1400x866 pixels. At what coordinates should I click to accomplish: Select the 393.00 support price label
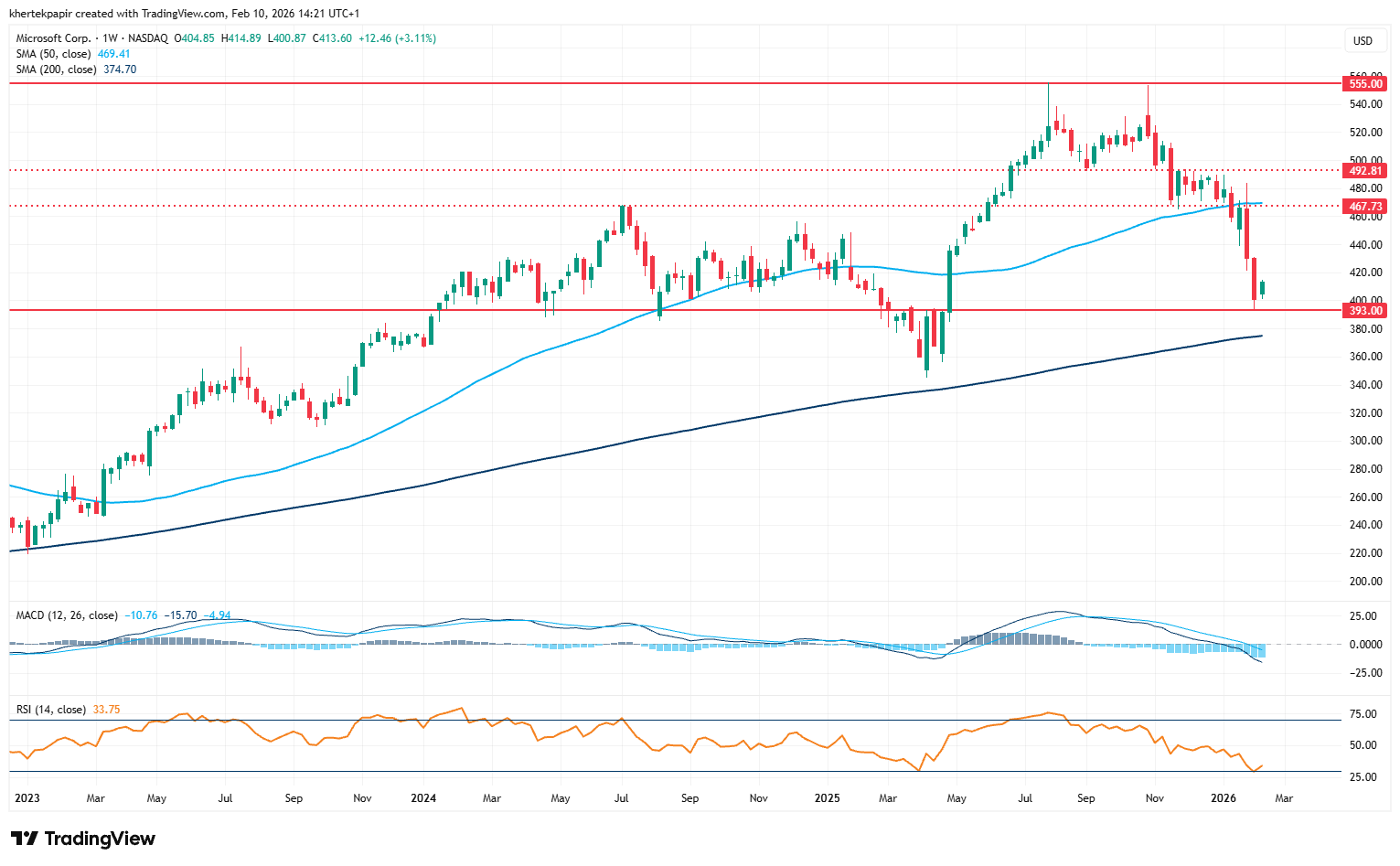tap(1365, 310)
